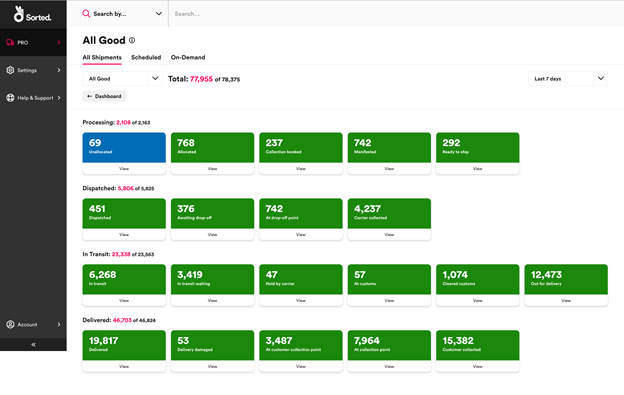Click the info icon beside All Good
Viewport: 624px width, 395px height.
132,40
